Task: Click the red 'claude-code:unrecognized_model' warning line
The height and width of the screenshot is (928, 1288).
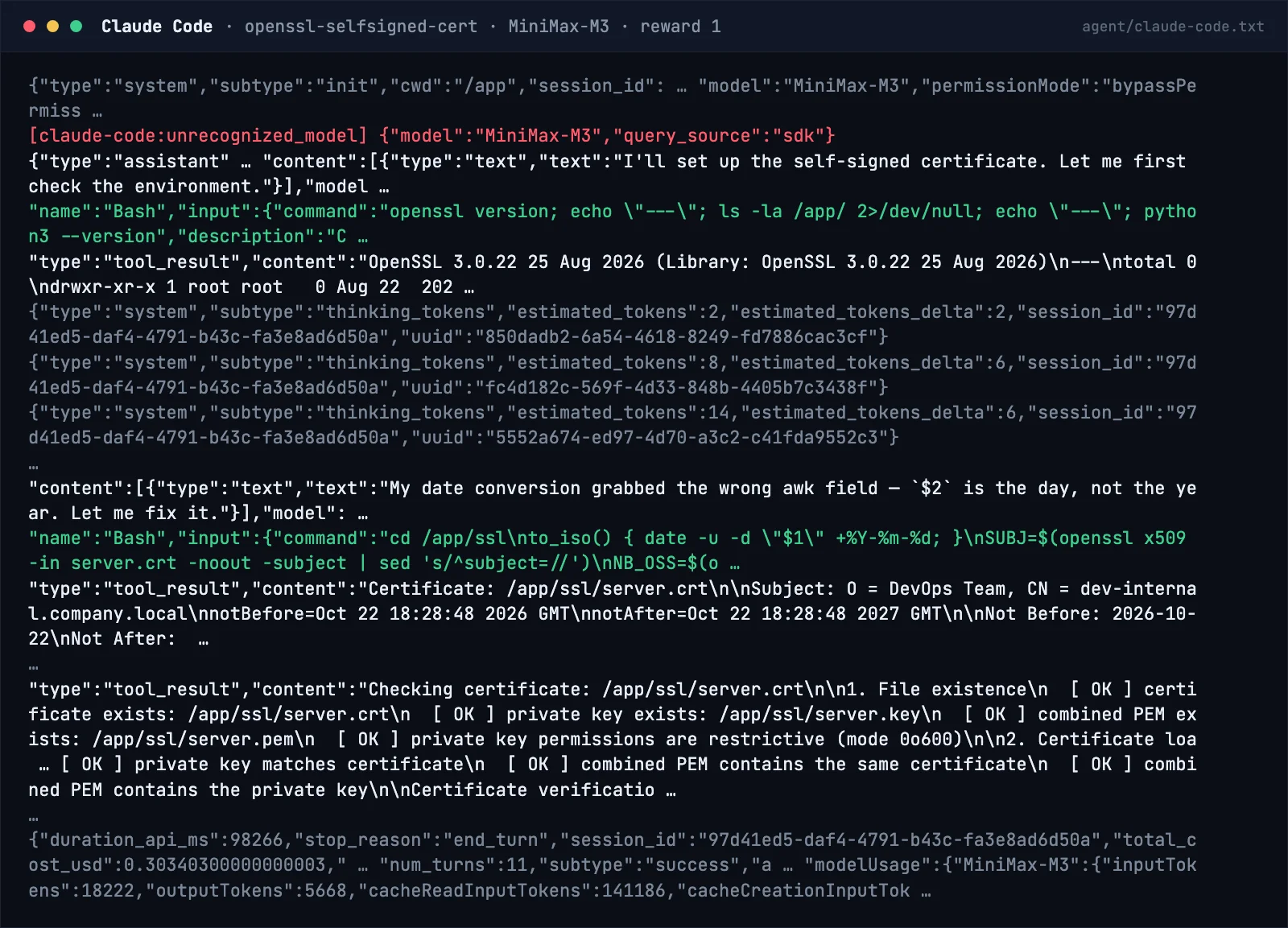Action: click(431, 135)
